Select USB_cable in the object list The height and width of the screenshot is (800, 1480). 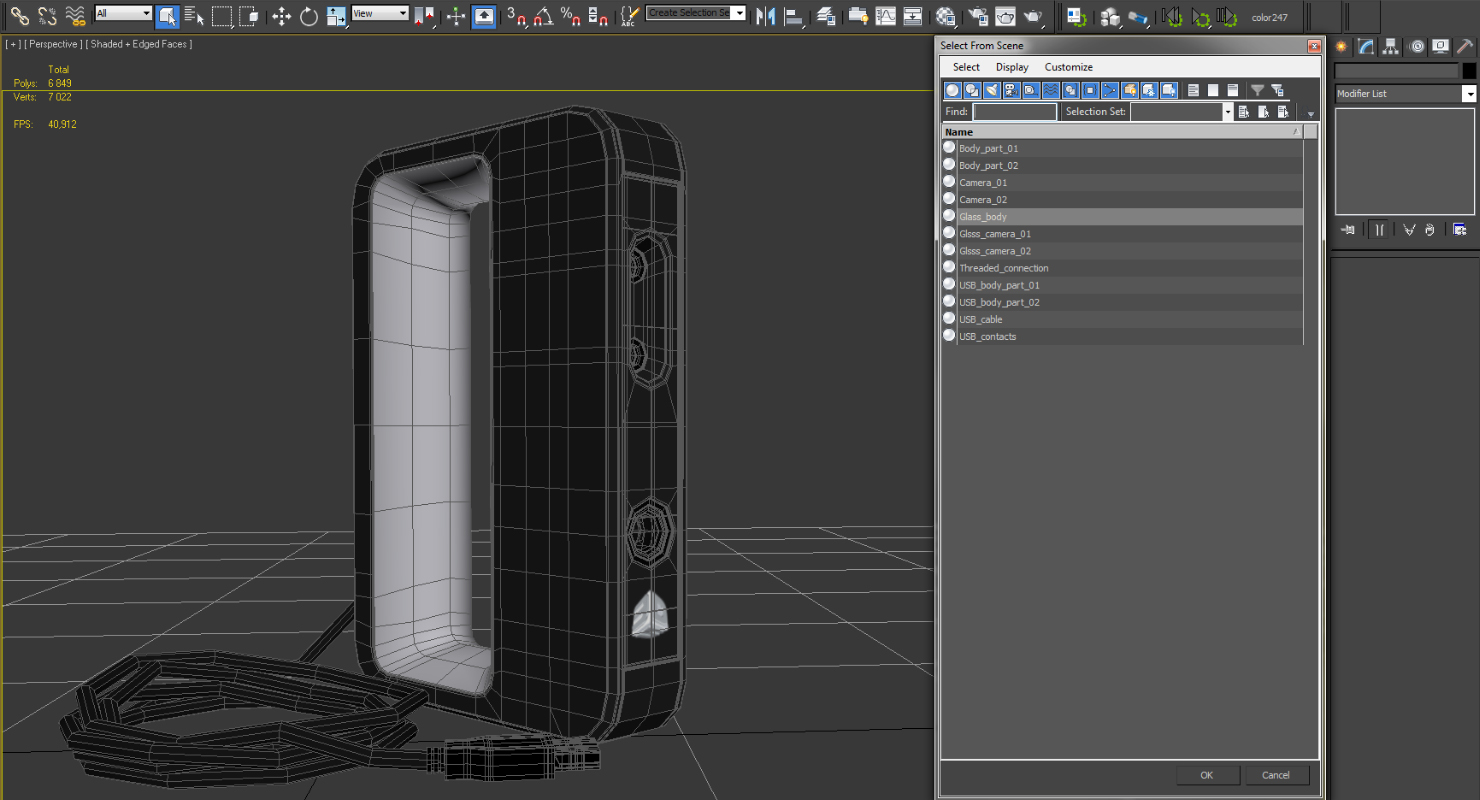point(1122,319)
